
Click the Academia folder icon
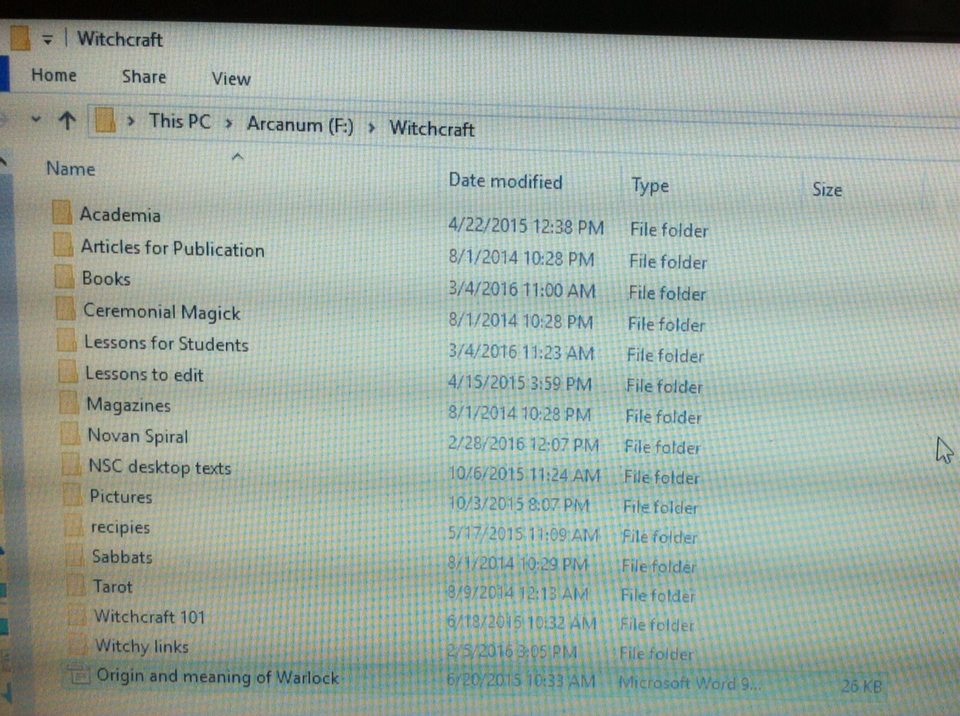pos(62,213)
